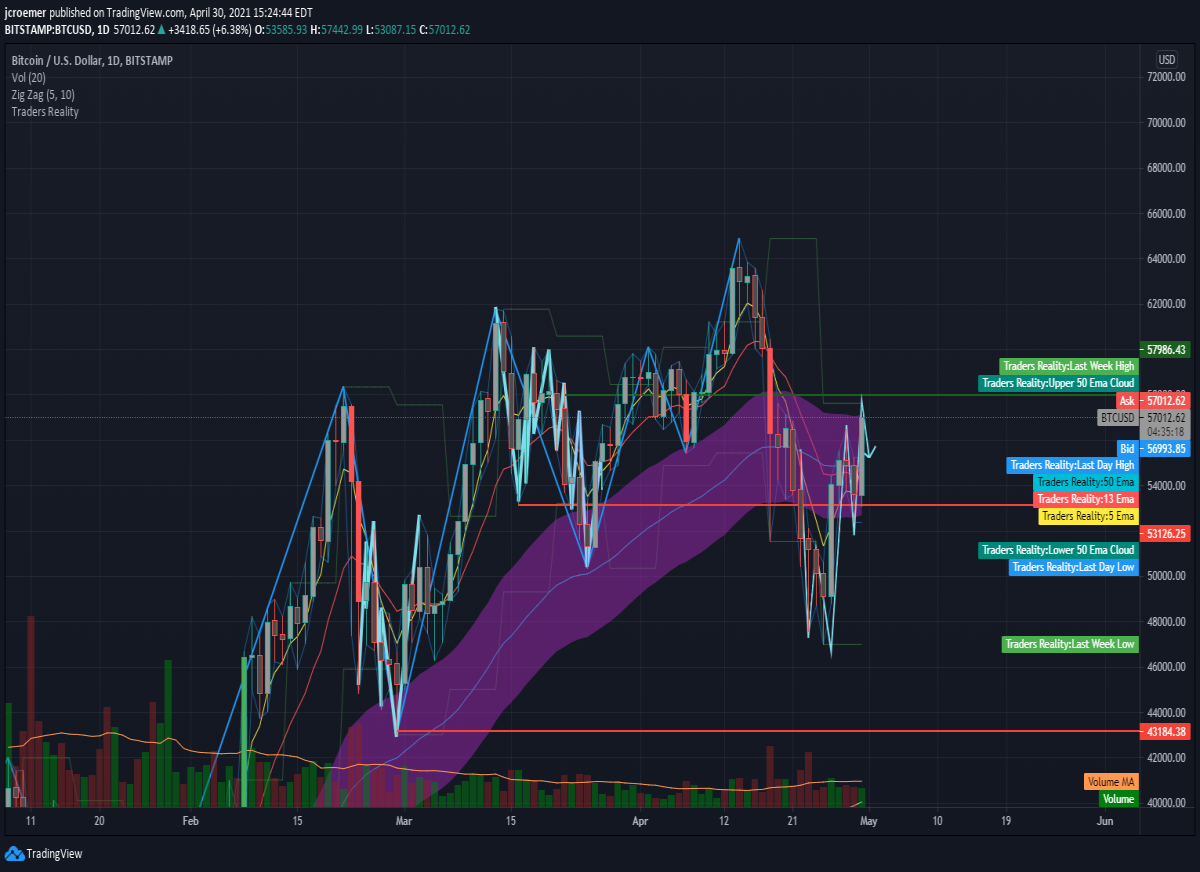Click the 54000.00 price axis label
Image resolution: width=1200 pixels, height=872 pixels.
pos(1167,486)
